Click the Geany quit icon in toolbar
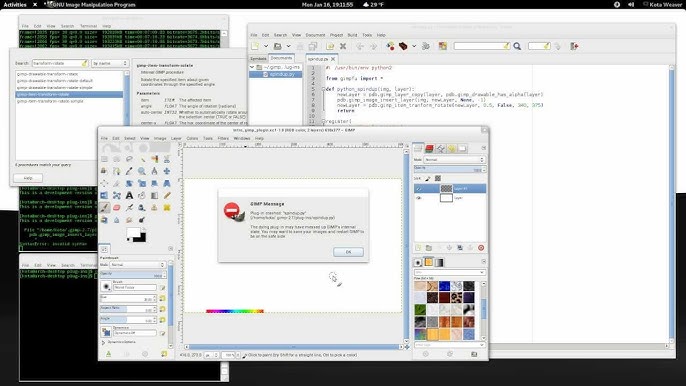Viewport: 686px width, 386px height. (x=574, y=46)
